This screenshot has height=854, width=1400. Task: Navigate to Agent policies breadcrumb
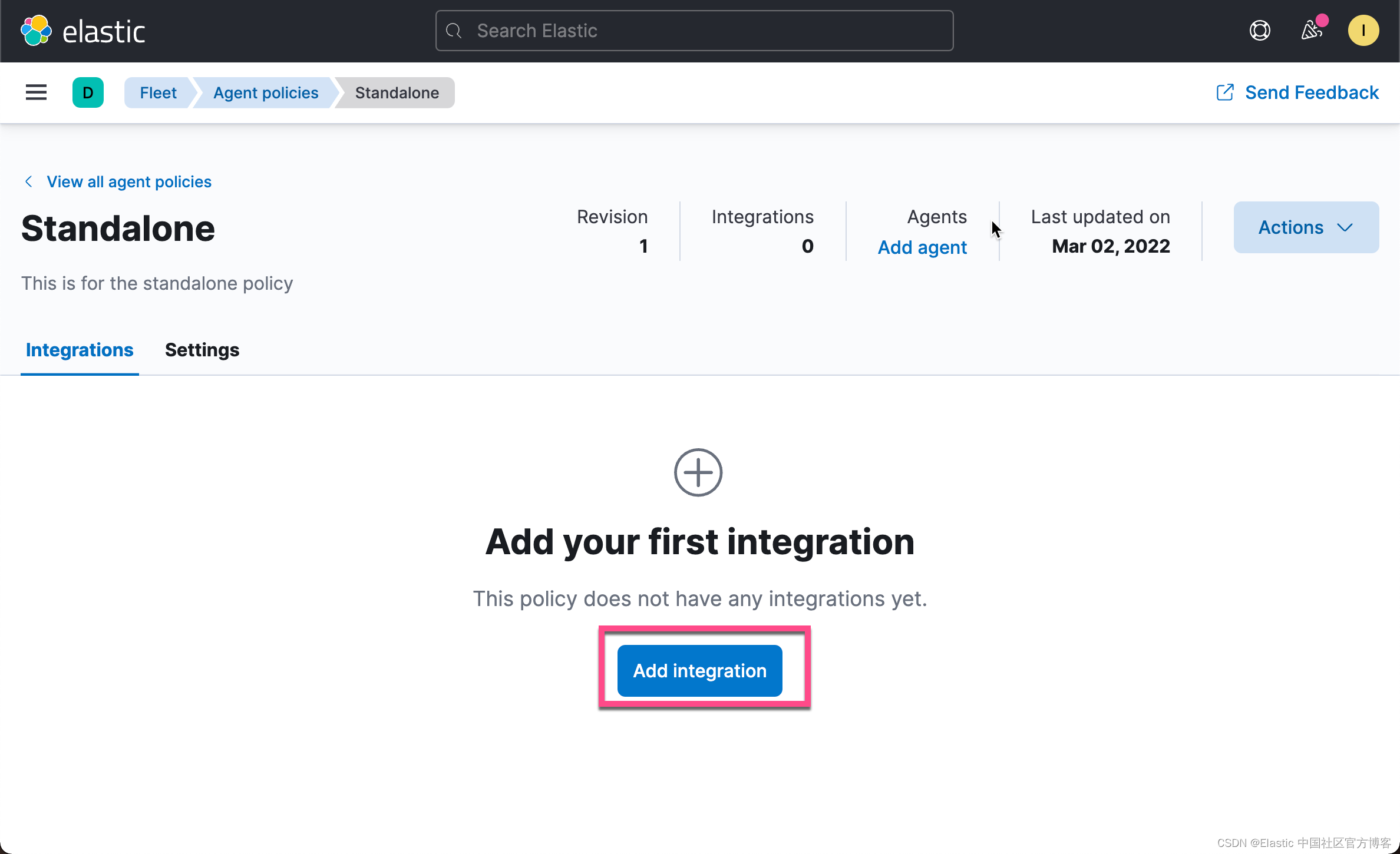coord(265,92)
